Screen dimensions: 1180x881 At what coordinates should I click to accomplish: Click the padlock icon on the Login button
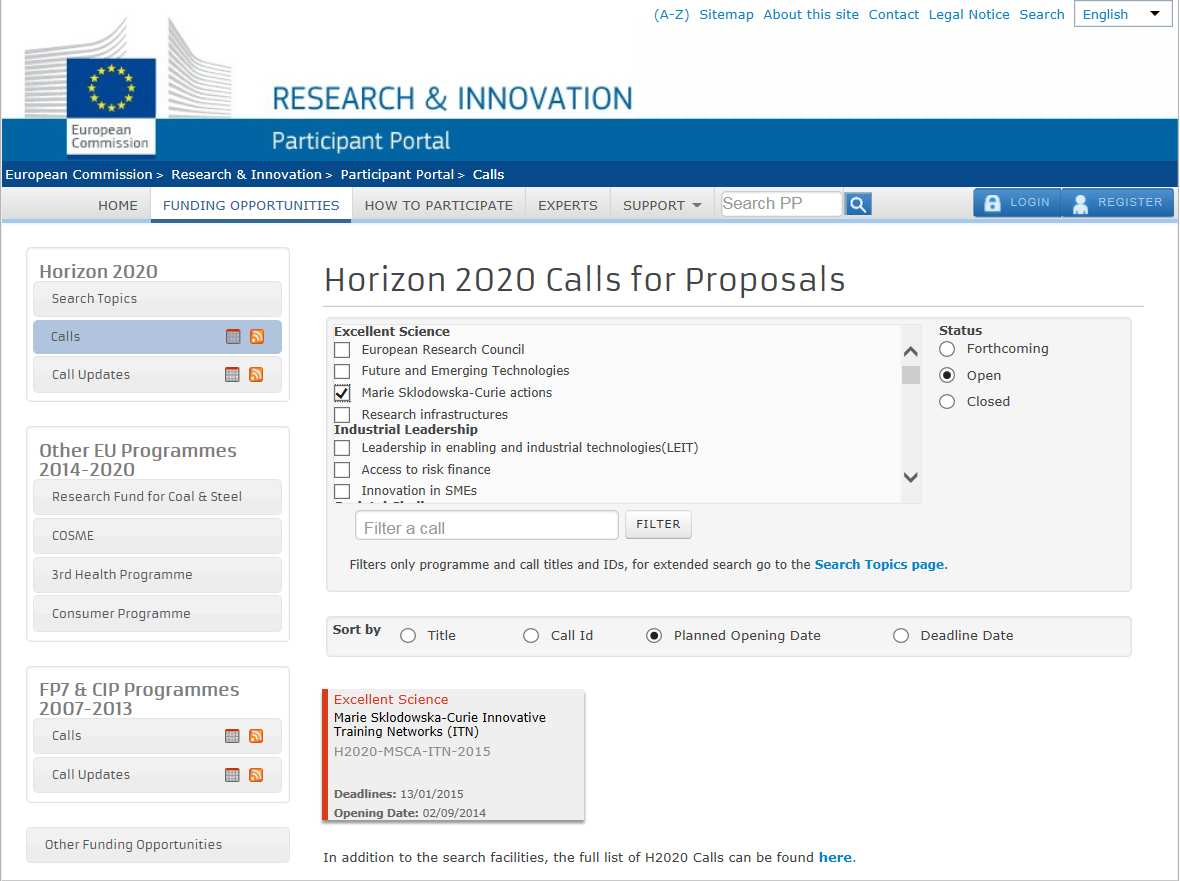pyautogui.click(x=993, y=203)
